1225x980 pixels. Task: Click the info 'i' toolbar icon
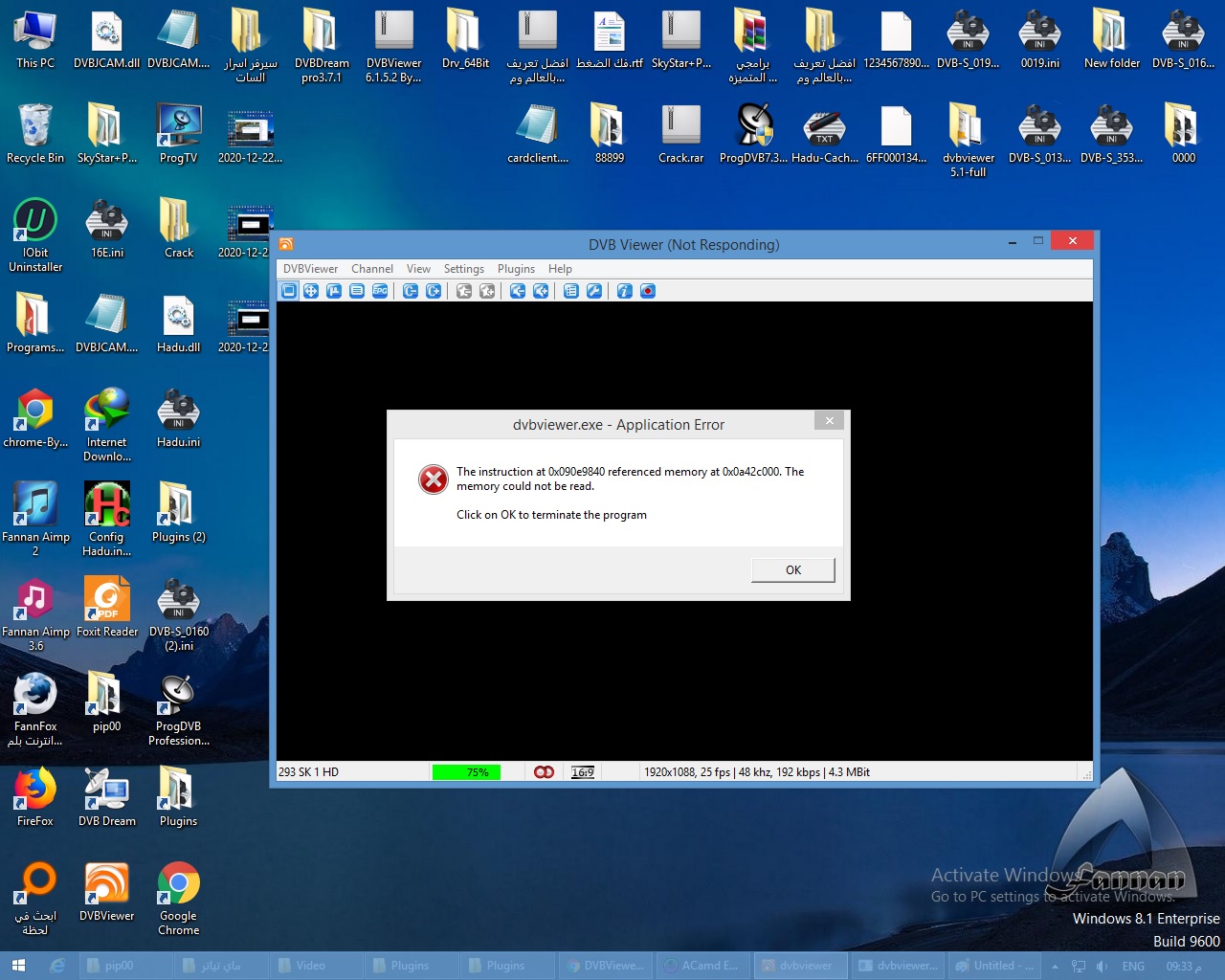625,291
